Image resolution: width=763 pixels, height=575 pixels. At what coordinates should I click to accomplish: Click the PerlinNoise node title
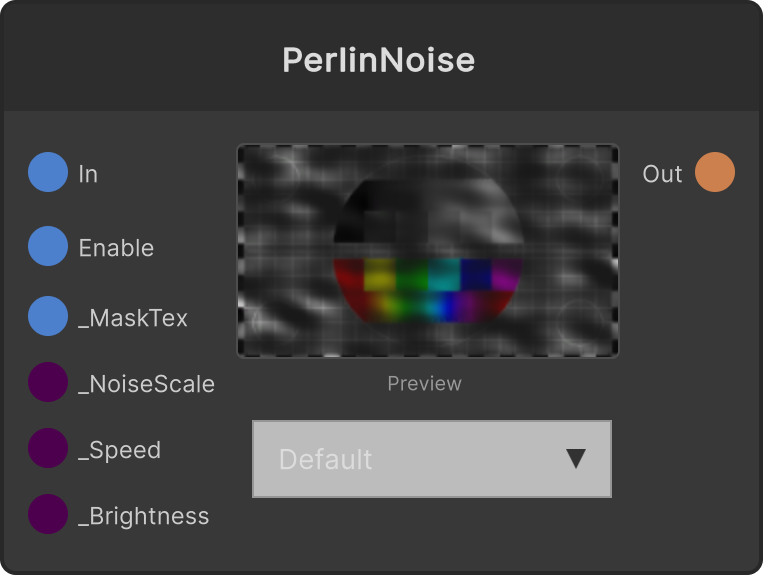pyautogui.click(x=379, y=60)
